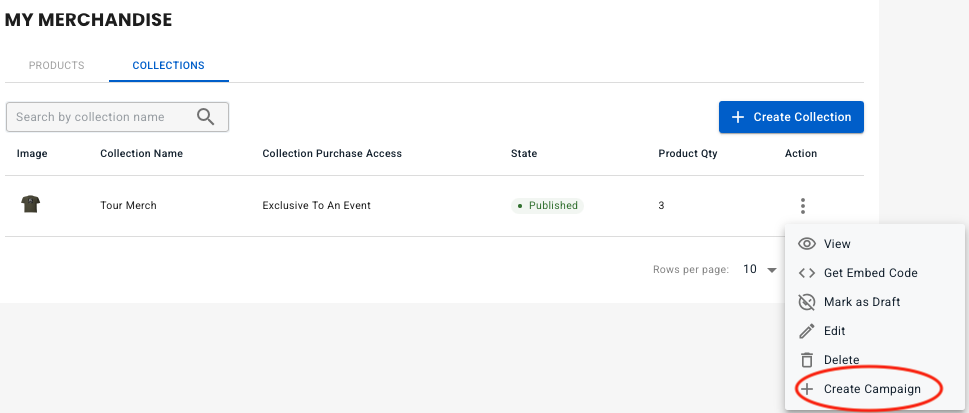Click the eye icon to view the collection
This screenshot has height=413, width=969.
coord(806,244)
